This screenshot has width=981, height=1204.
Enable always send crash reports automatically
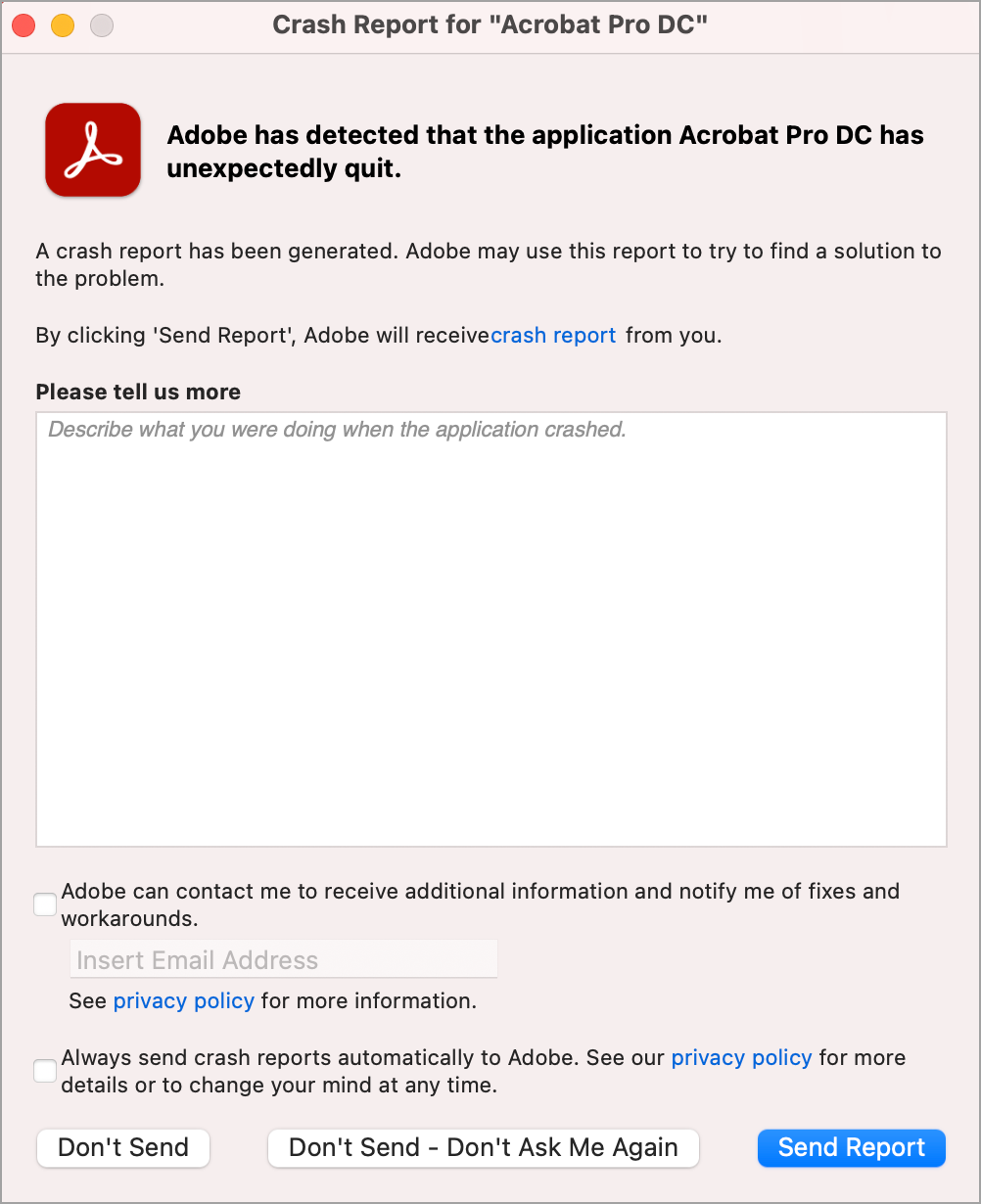point(44,1071)
